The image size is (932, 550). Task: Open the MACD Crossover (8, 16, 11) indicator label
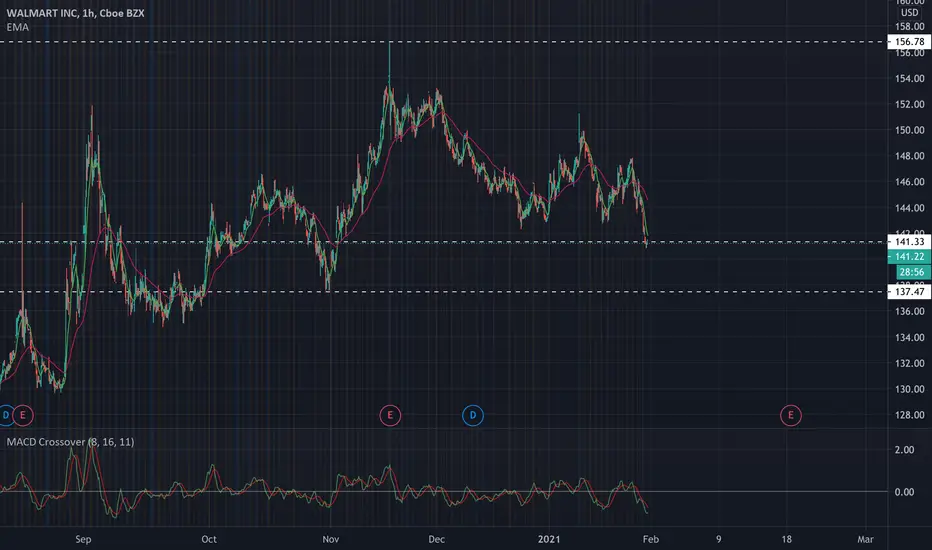tap(70, 442)
